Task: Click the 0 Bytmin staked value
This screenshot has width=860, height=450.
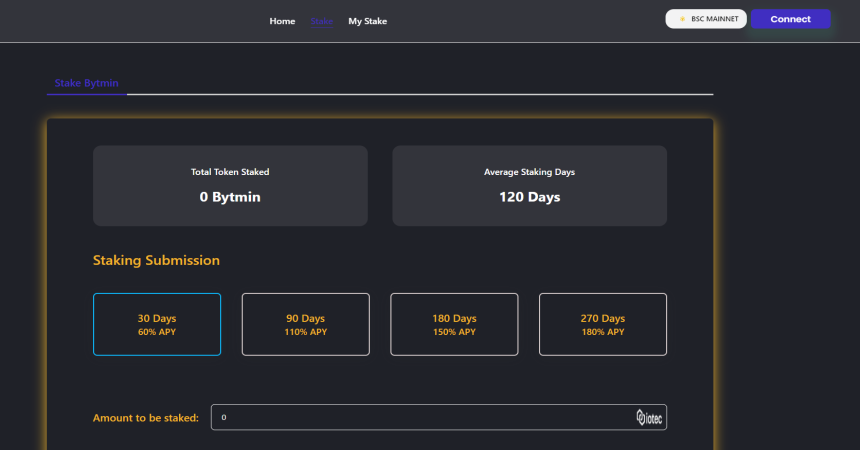Action: click(x=230, y=197)
